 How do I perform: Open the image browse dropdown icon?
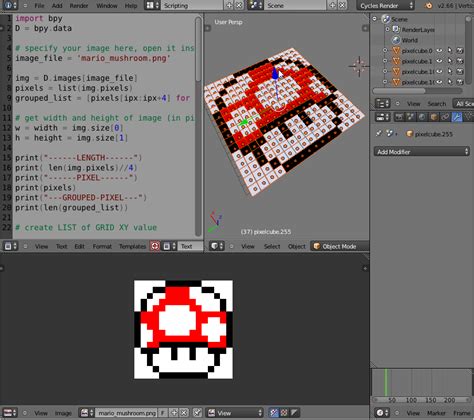tap(87, 413)
